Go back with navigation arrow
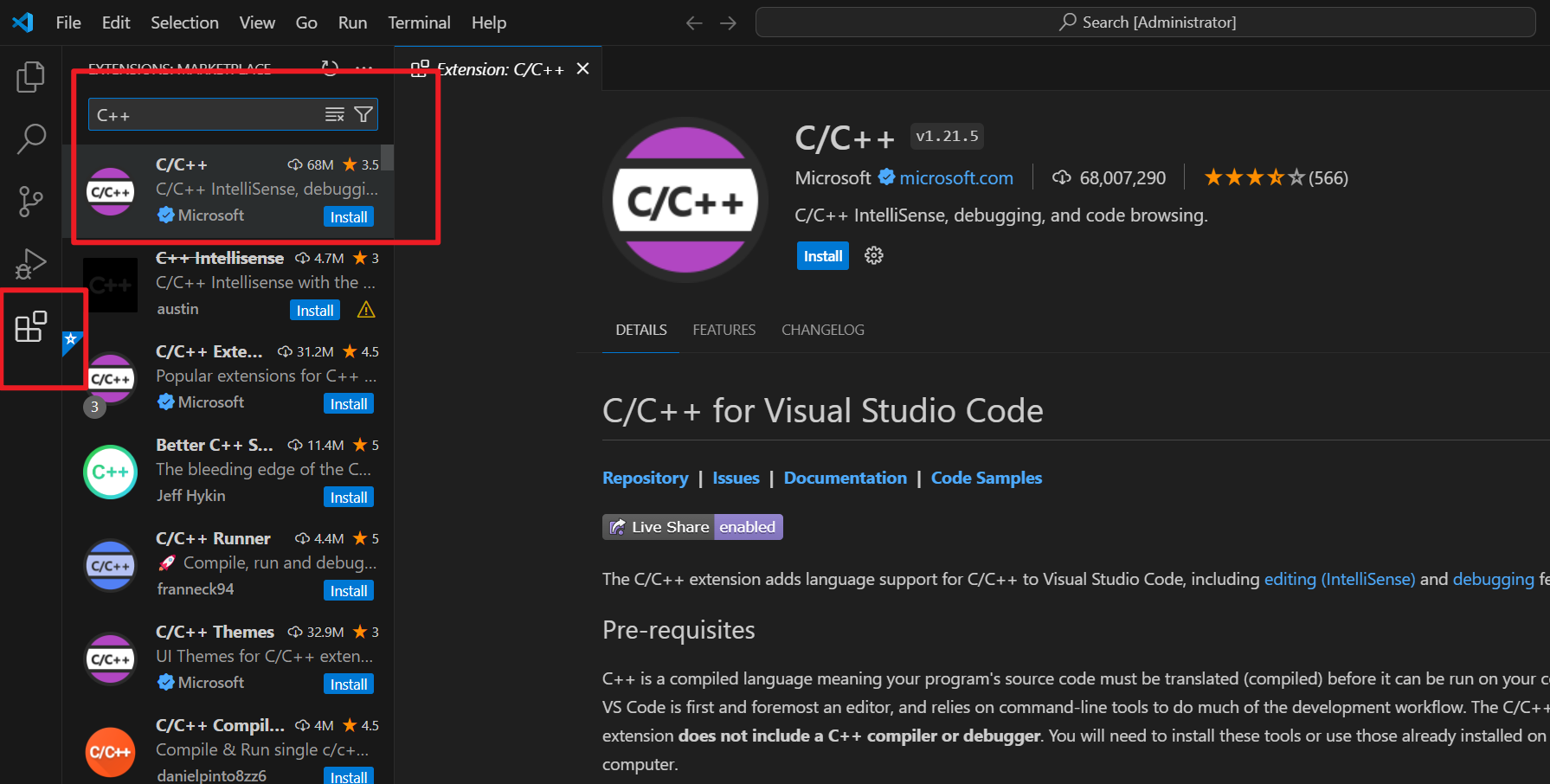Viewport: 1550px width, 784px height. (694, 23)
